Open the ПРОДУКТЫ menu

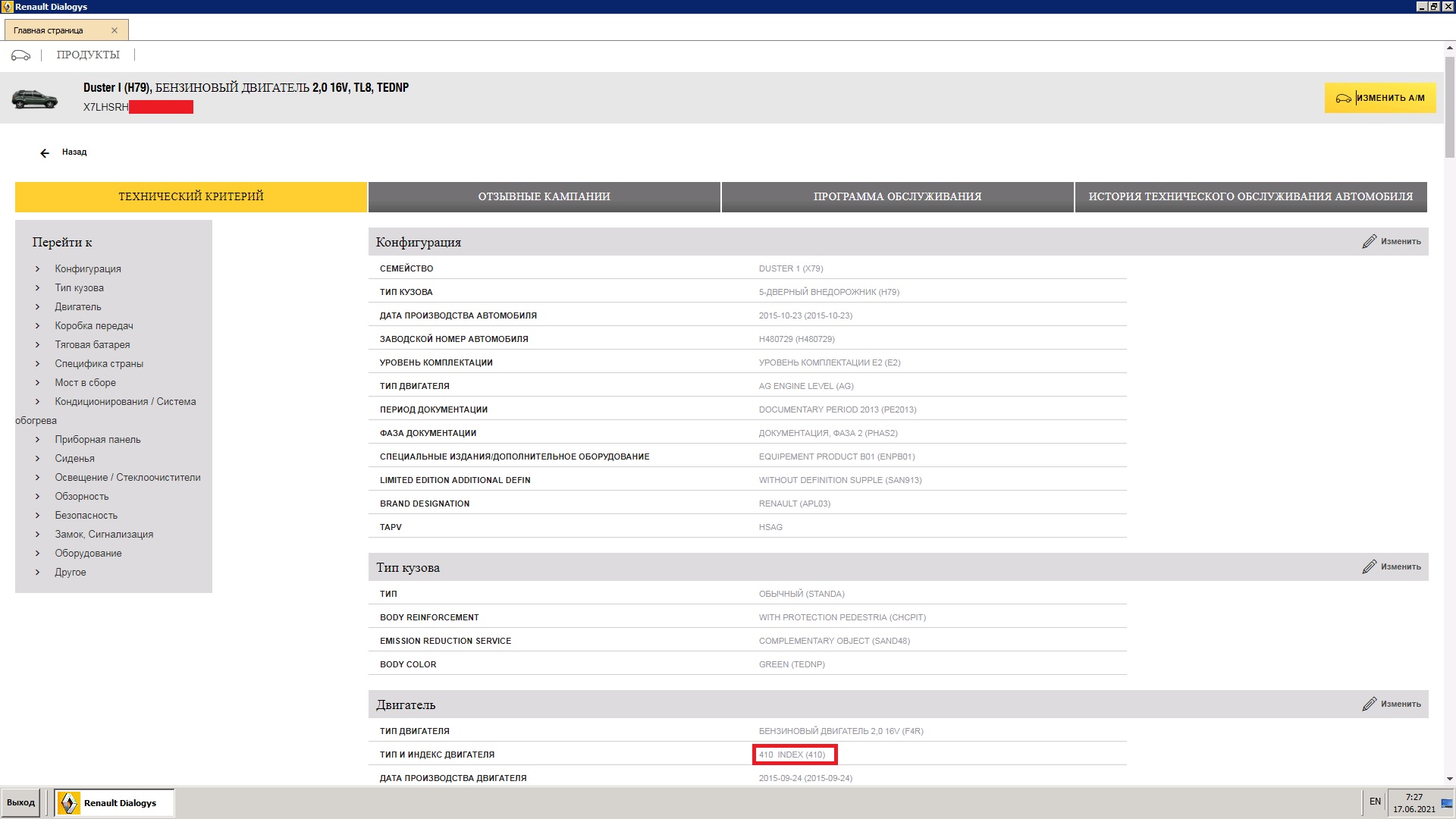pyautogui.click(x=88, y=55)
